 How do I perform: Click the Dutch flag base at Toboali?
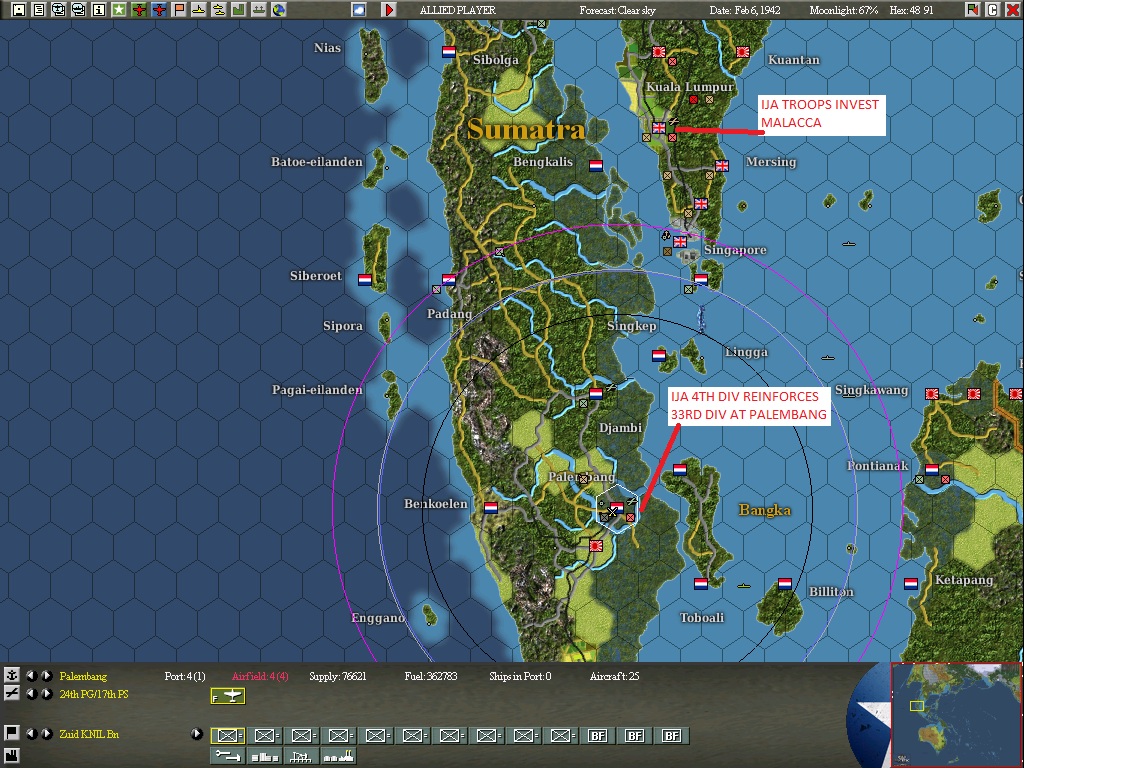pyautogui.click(x=701, y=583)
